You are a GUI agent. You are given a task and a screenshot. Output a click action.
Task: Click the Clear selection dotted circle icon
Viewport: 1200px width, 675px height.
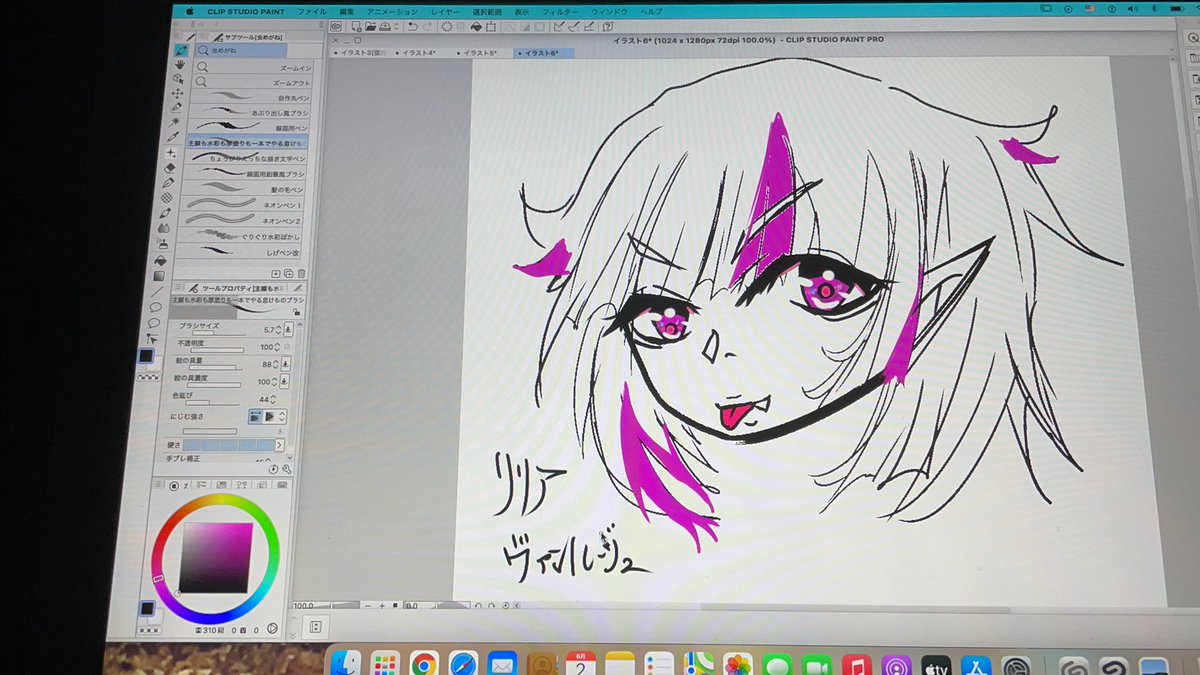pos(446,27)
